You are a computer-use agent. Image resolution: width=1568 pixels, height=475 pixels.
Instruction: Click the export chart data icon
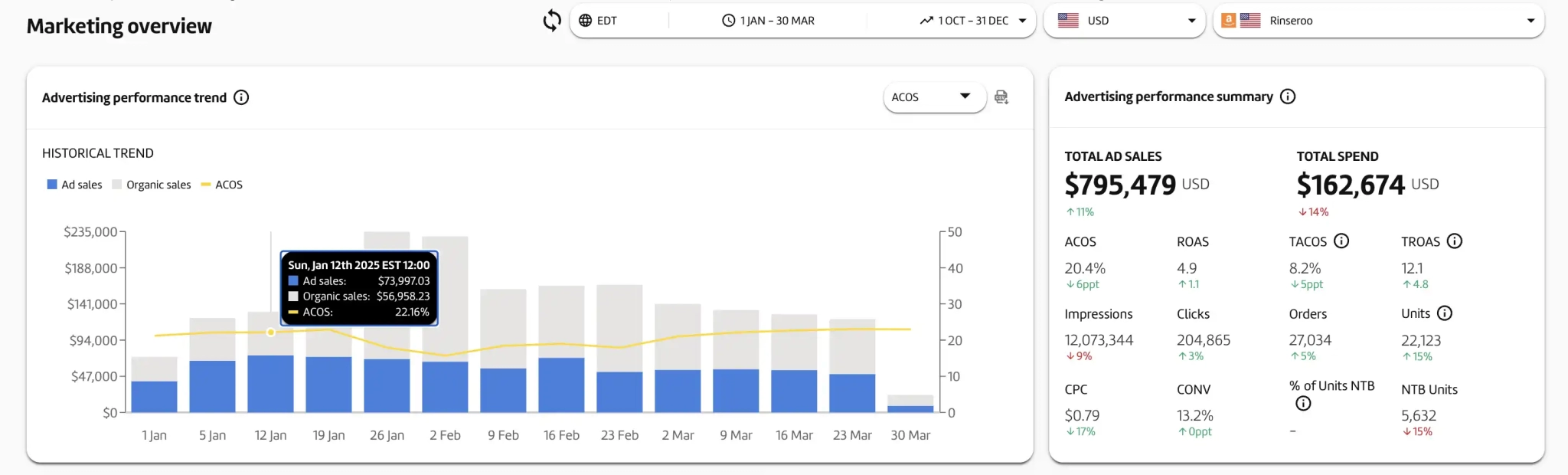click(1001, 97)
